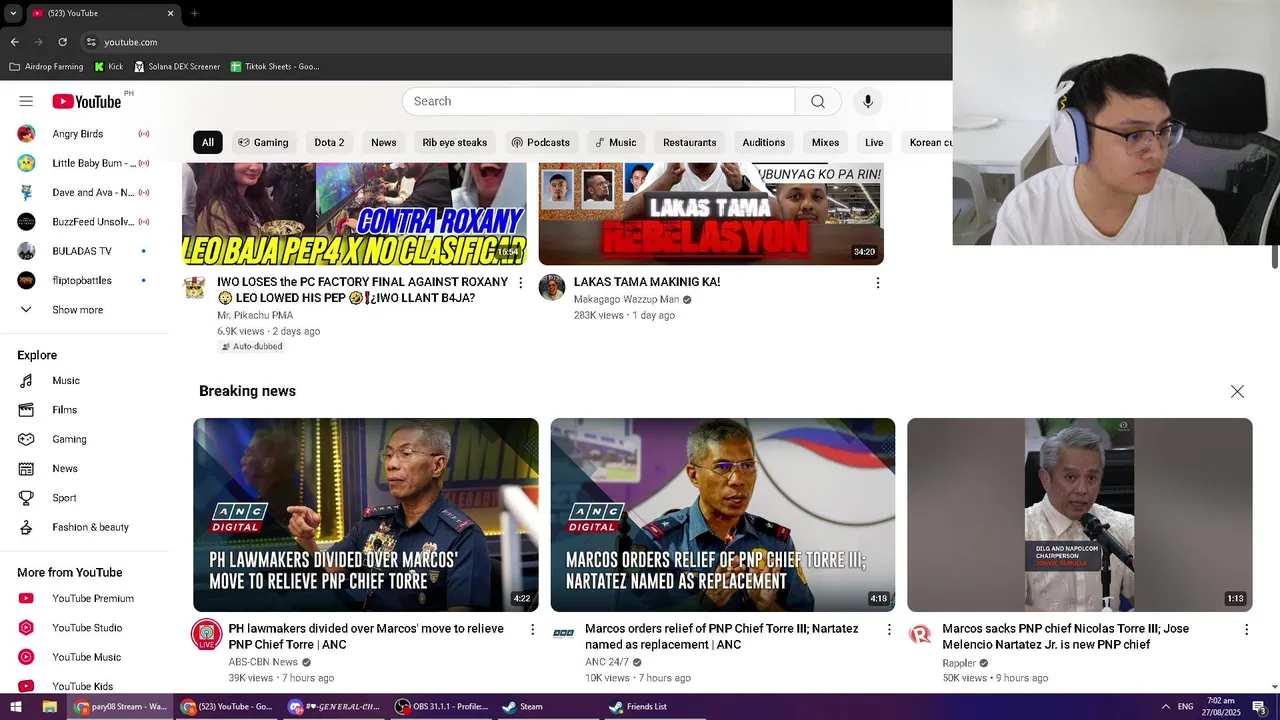Open options for Marcos orders relief video
This screenshot has height=720, width=1280.
coord(889,629)
